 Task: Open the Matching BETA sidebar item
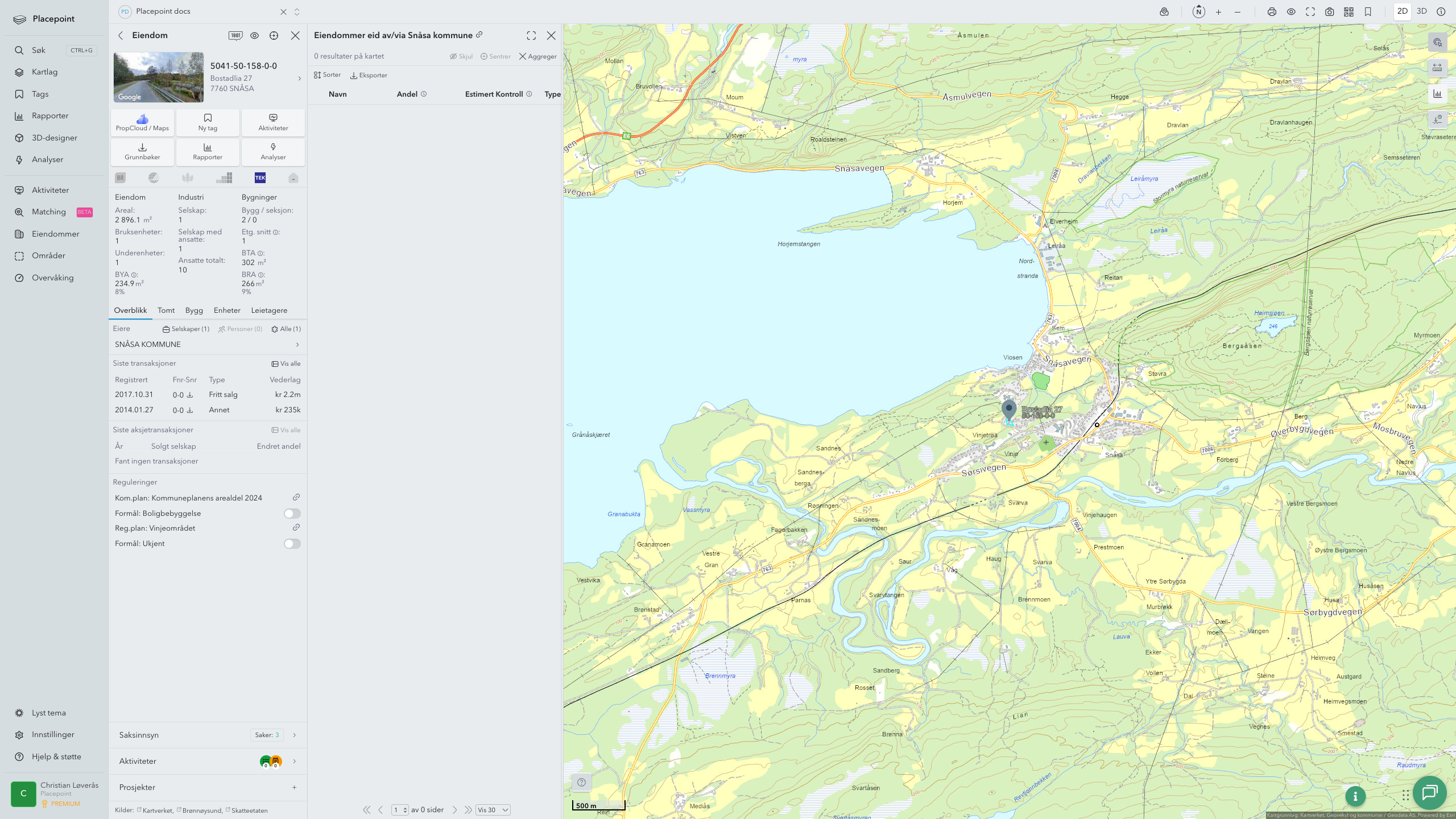coord(54,212)
